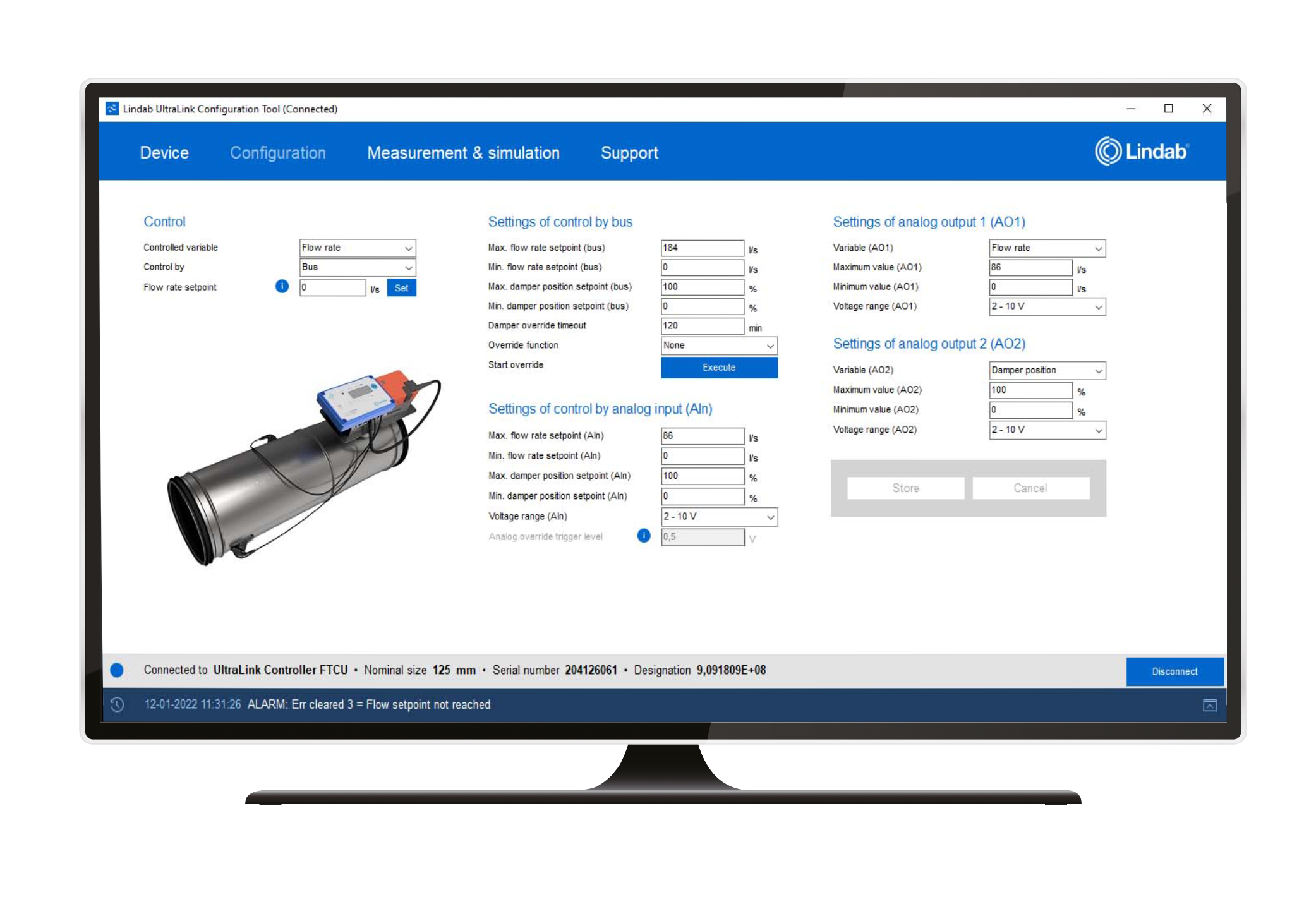Open the Measurement & simulation tab
Screen dimensions: 1316x921
pos(463,153)
